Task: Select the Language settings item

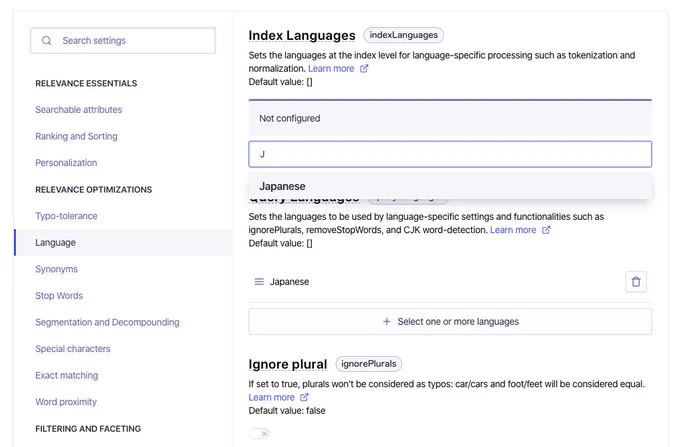Action: 123,242
